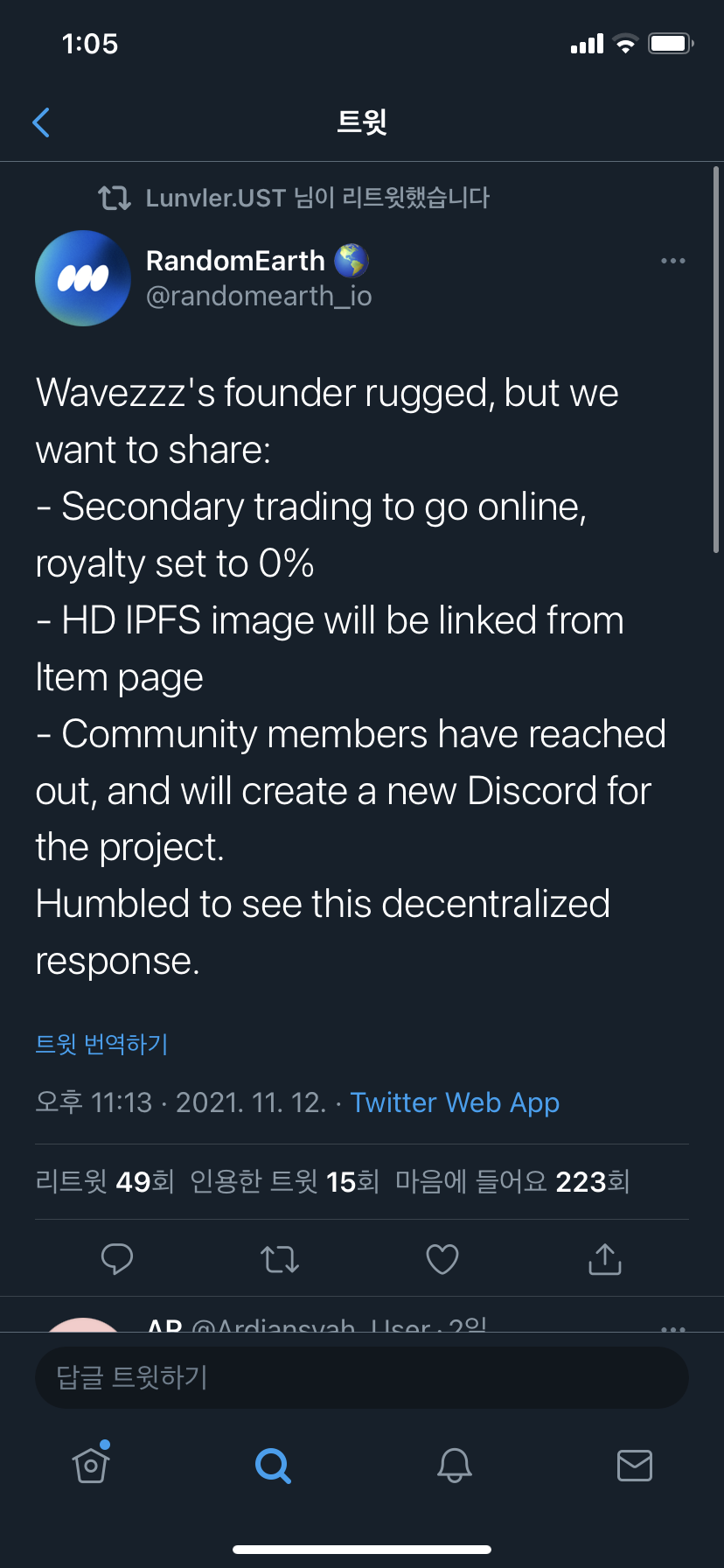
Task: View the 인용한 트윗 15회 quote tweets
Action: click(285, 1182)
